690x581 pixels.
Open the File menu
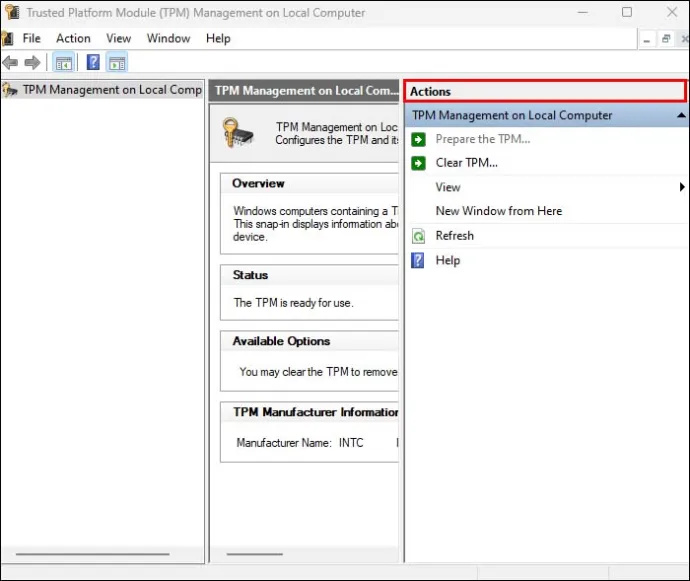(32, 38)
